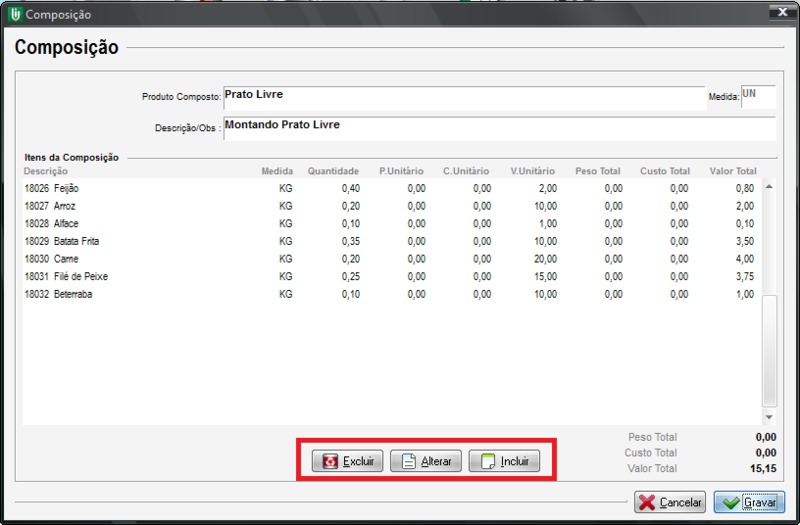Image resolution: width=800 pixels, height=525 pixels.
Task: Click the Produto Composto input field
Action: (x=463, y=96)
